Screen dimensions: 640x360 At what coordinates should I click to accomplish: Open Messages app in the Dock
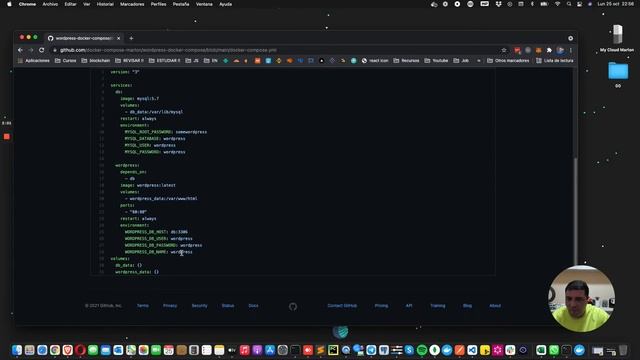click(93, 350)
